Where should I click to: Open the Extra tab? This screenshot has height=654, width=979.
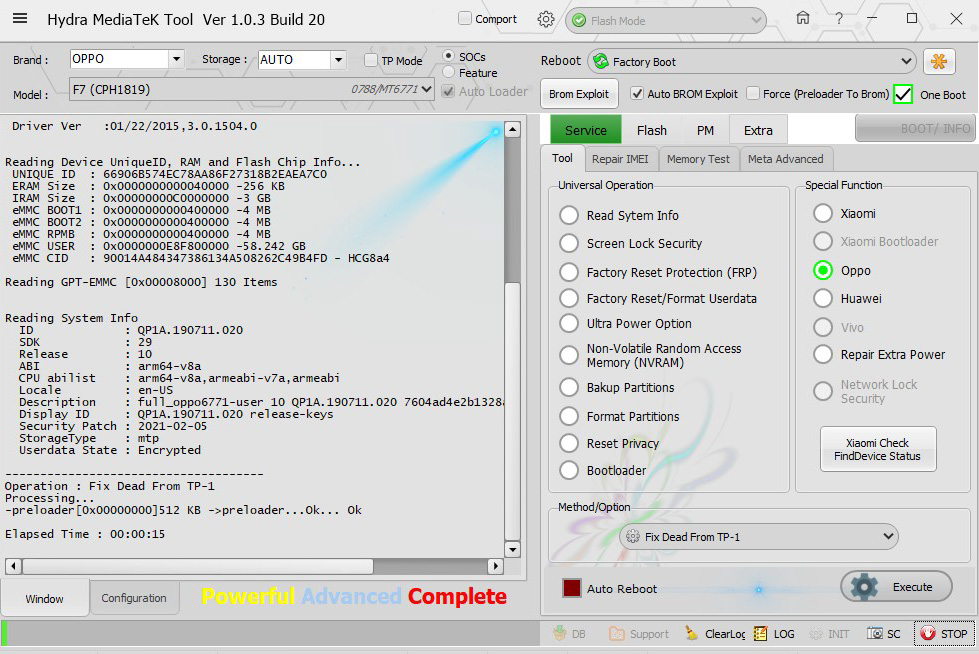[x=758, y=130]
